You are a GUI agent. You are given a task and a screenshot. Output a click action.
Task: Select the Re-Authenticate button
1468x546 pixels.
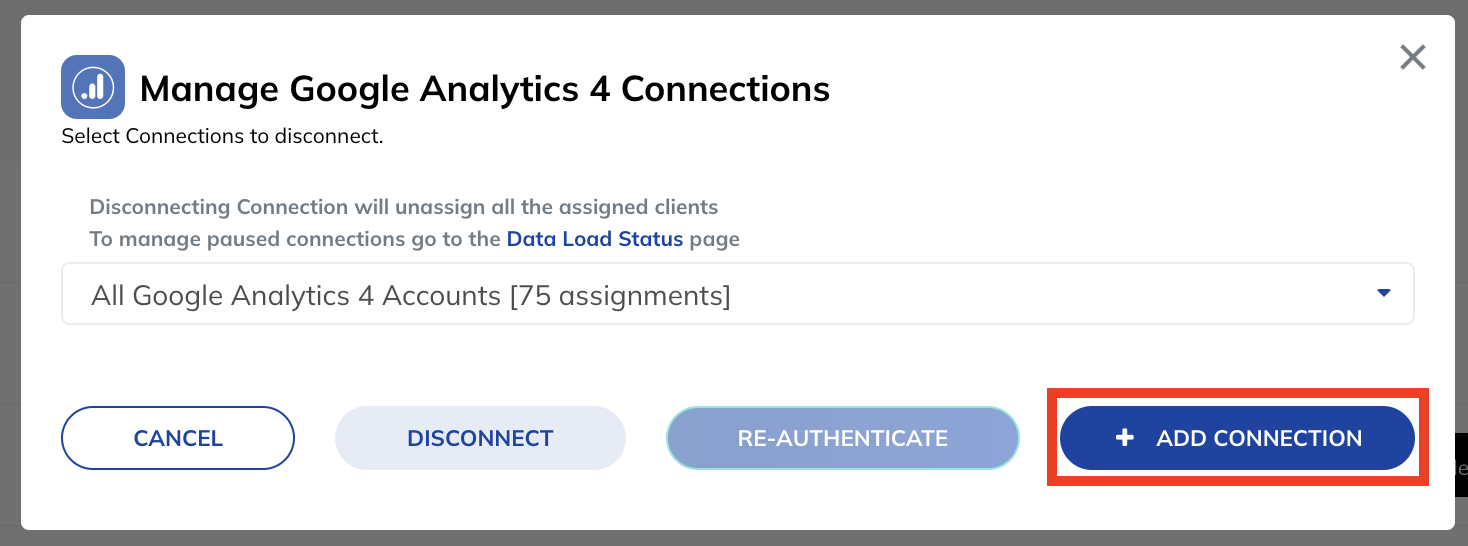click(x=842, y=438)
